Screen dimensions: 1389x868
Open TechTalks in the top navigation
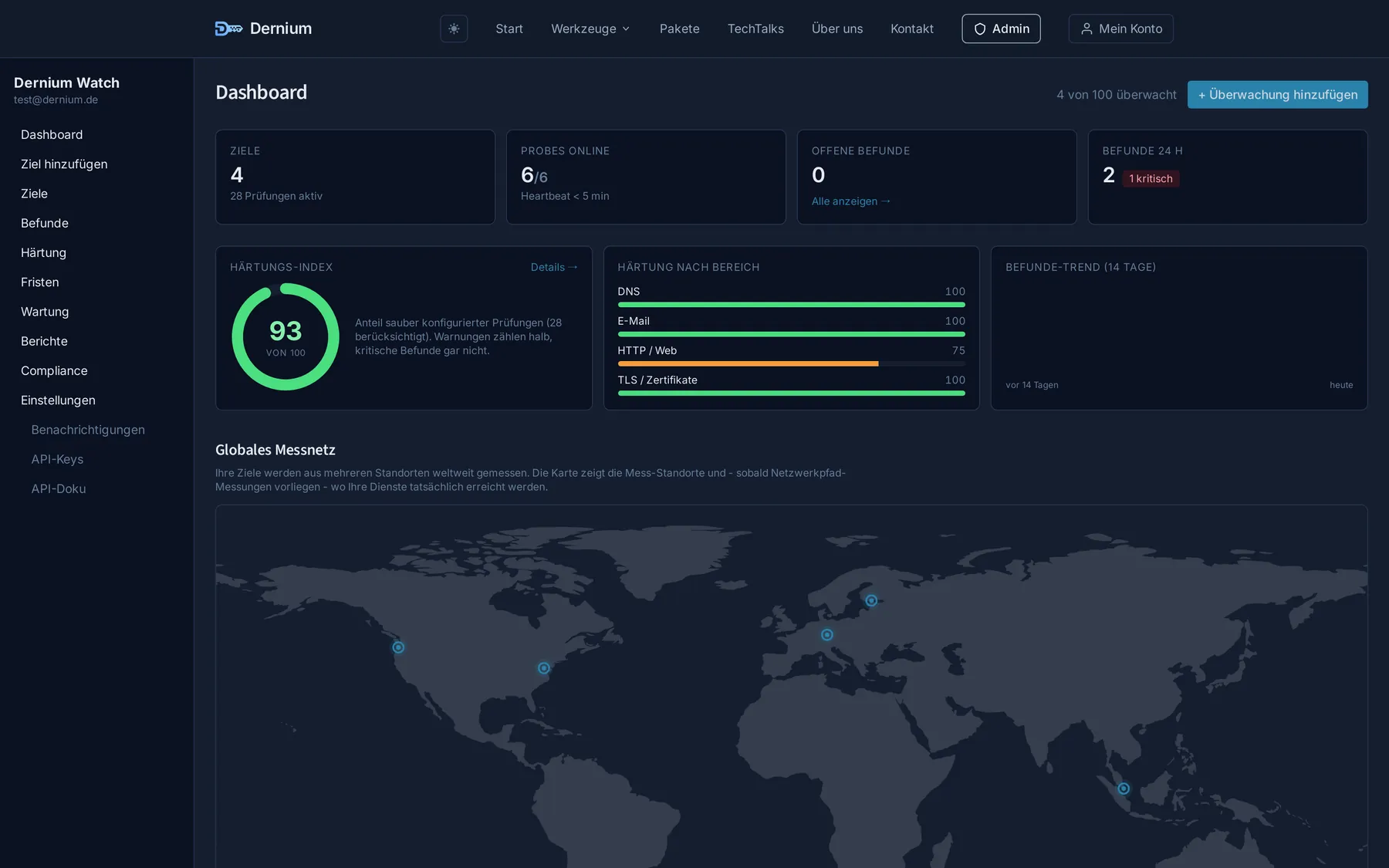point(755,29)
